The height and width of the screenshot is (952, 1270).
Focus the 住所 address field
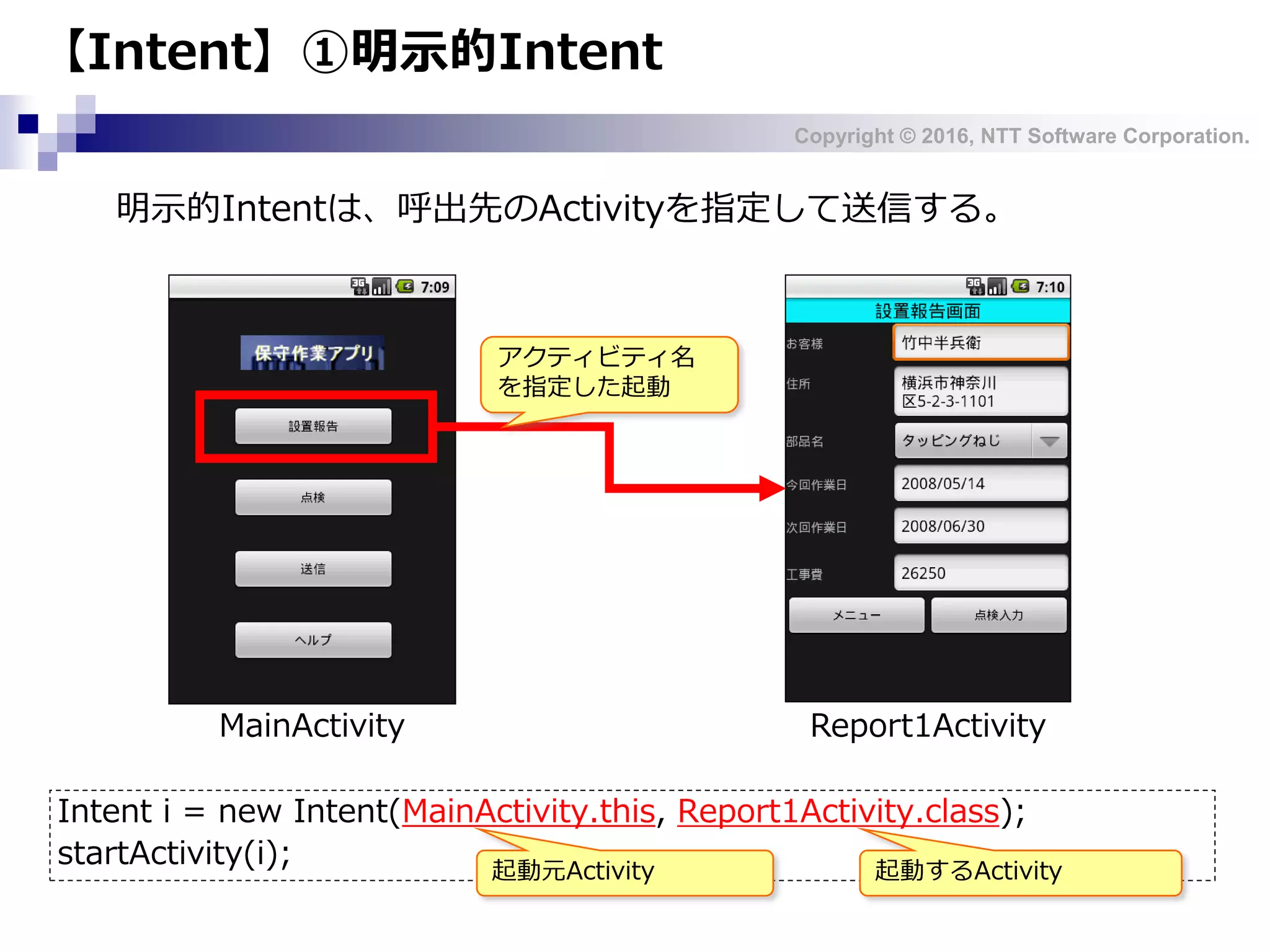click(x=981, y=391)
